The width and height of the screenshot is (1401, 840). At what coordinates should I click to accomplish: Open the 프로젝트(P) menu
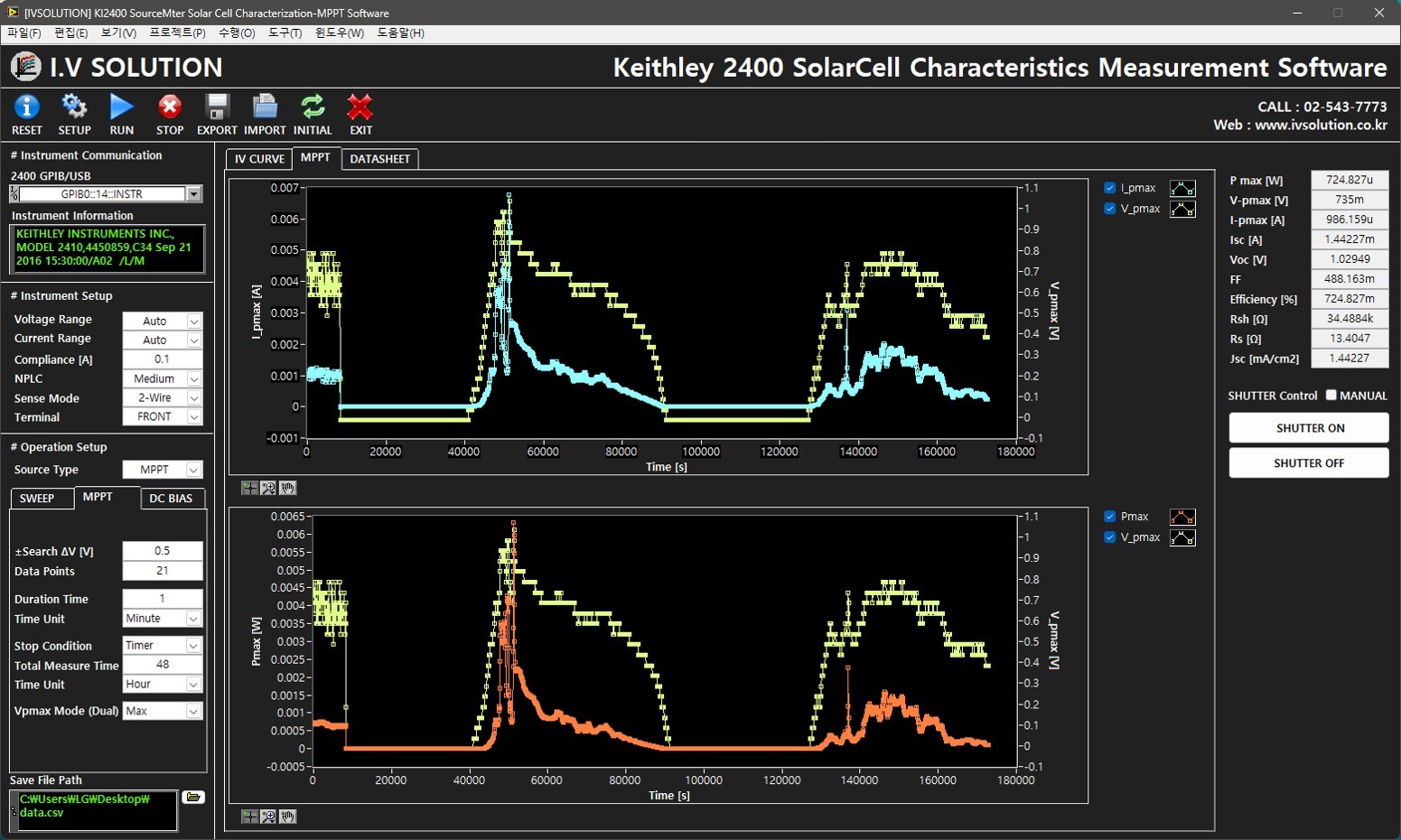tap(177, 33)
